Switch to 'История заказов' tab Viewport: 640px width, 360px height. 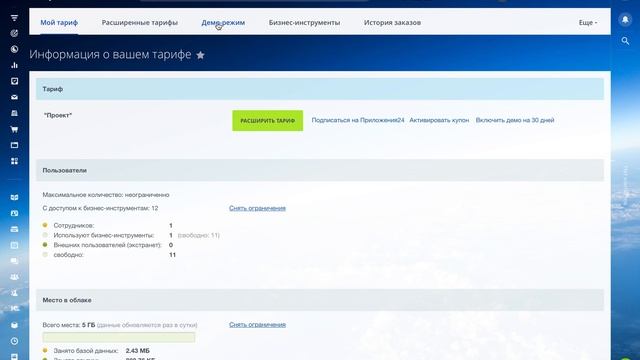(x=392, y=23)
